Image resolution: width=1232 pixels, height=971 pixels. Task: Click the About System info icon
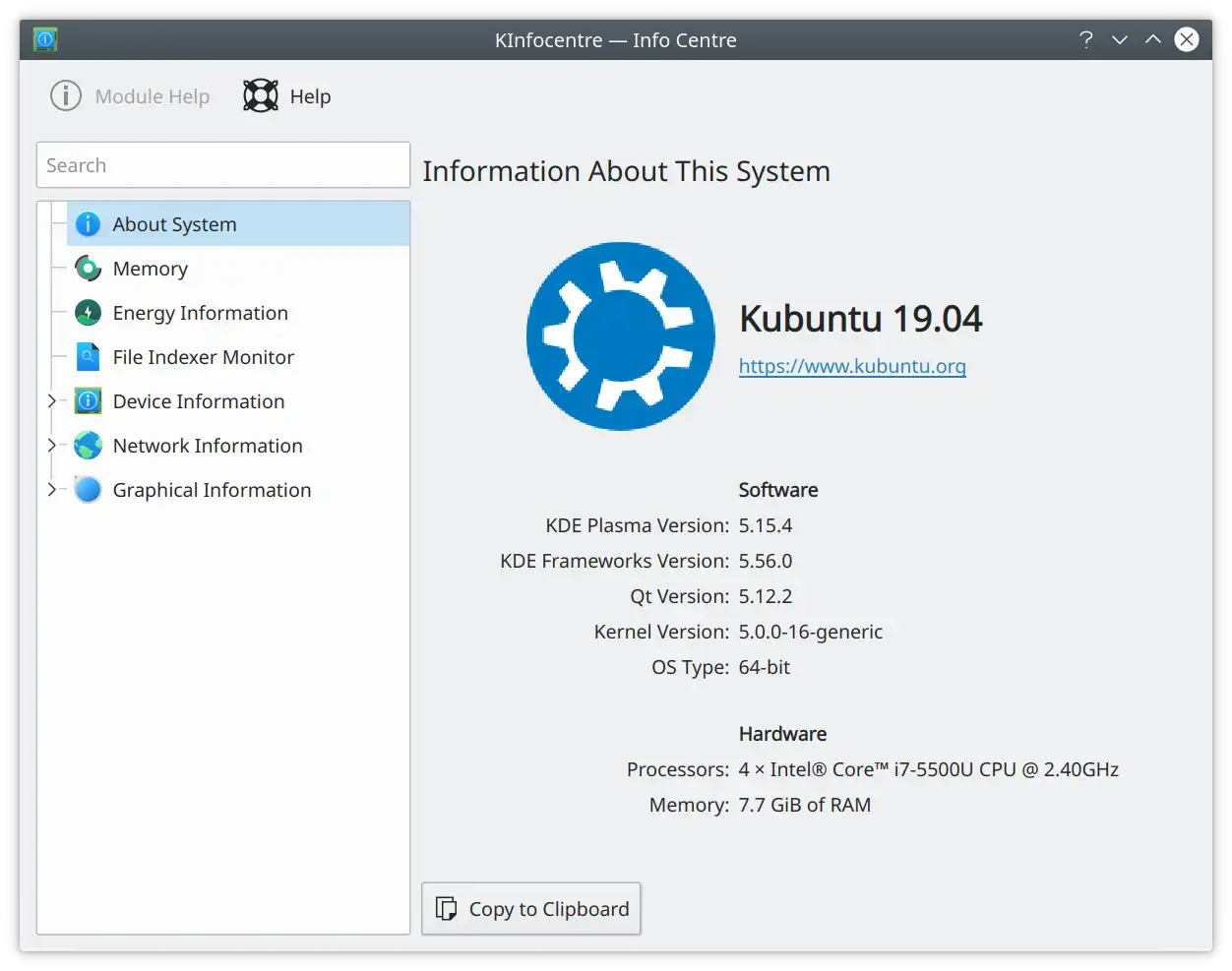(88, 223)
